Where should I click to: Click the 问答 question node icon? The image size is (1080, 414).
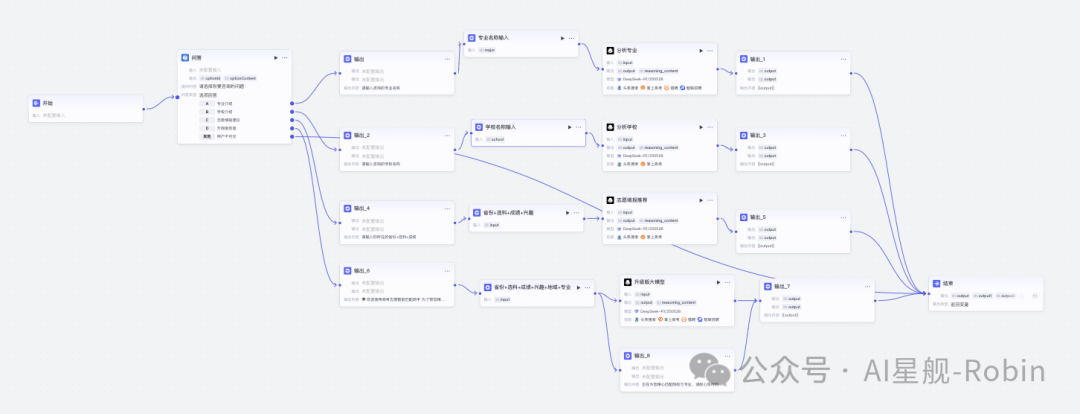point(184,58)
